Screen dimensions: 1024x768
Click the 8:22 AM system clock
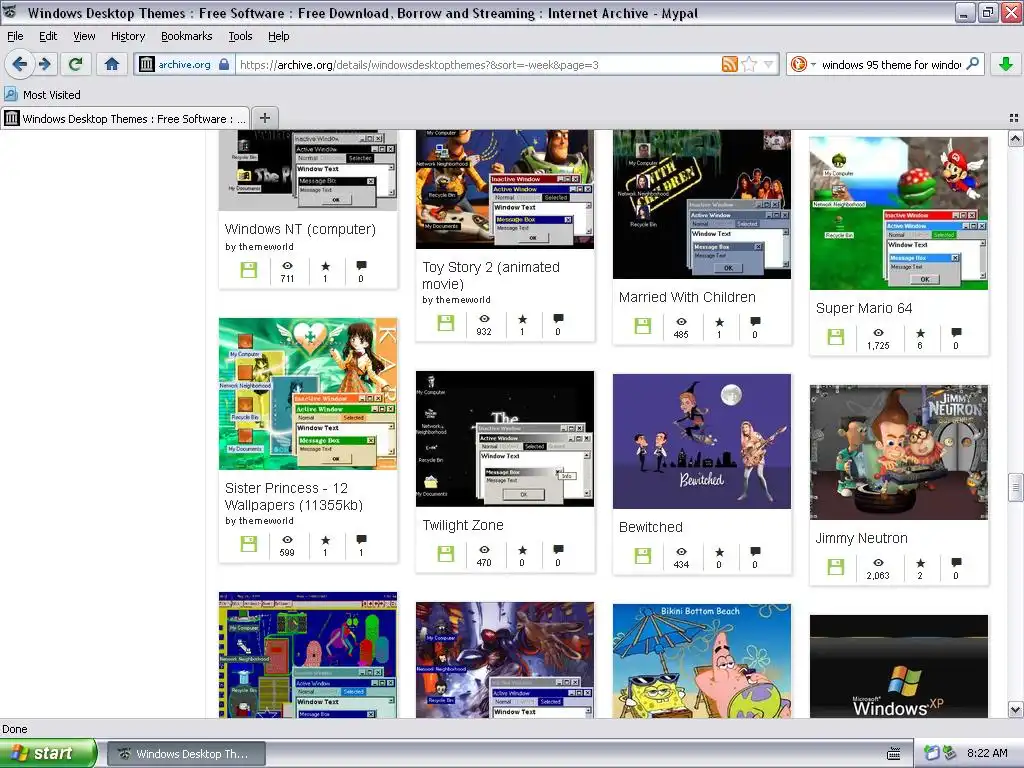click(x=987, y=753)
